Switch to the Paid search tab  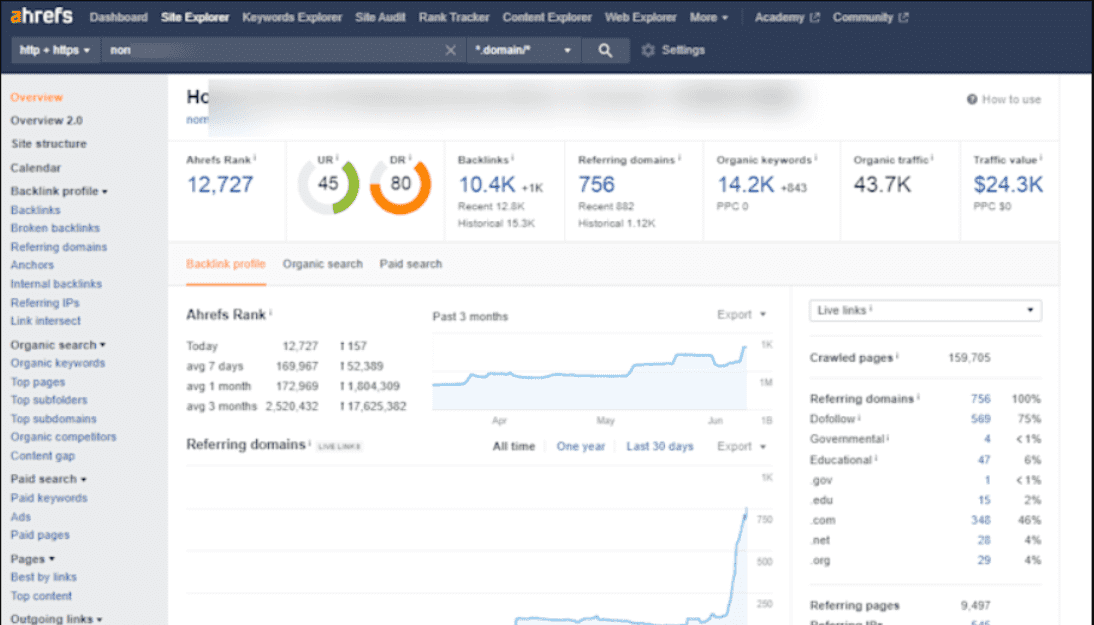(x=410, y=264)
